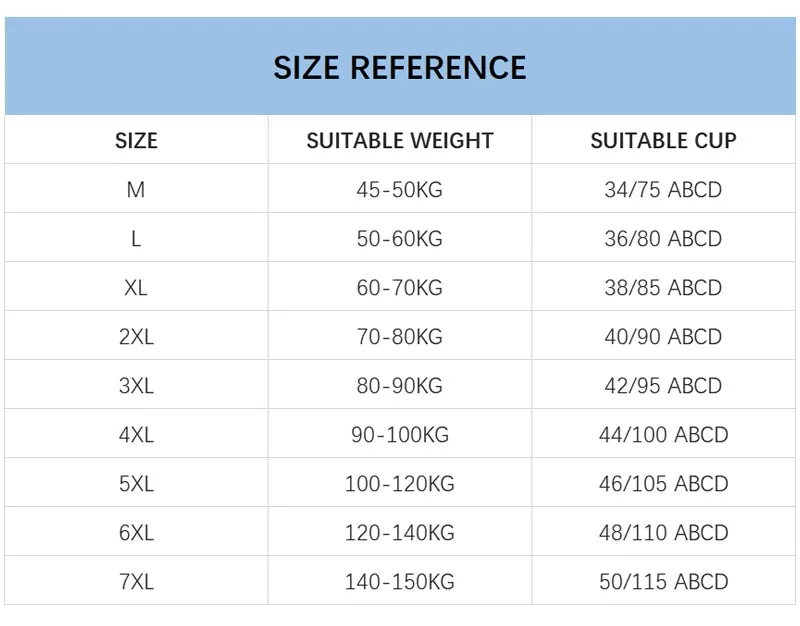Click the 3XL size cell
Screen dimensions: 800x626
[136, 386]
